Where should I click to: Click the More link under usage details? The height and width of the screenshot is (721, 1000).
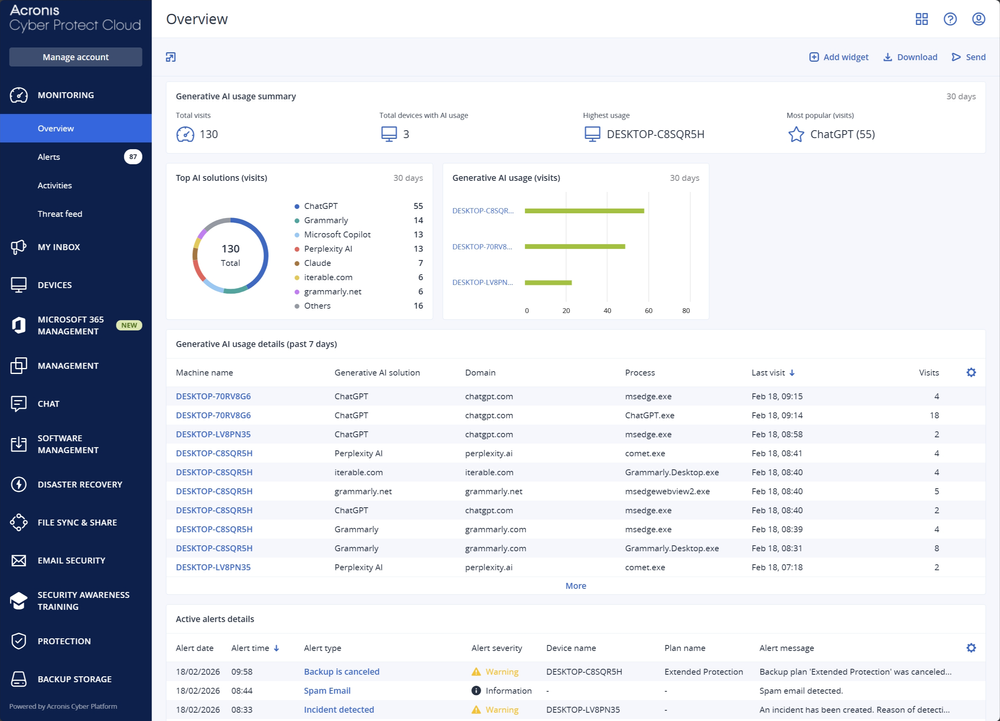click(576, 585)
